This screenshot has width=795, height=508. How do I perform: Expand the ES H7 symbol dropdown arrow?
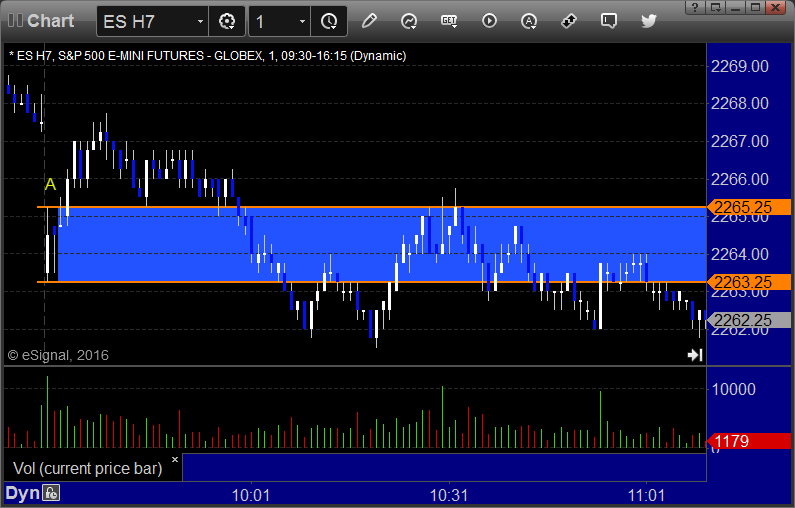(x=200, y=21)
